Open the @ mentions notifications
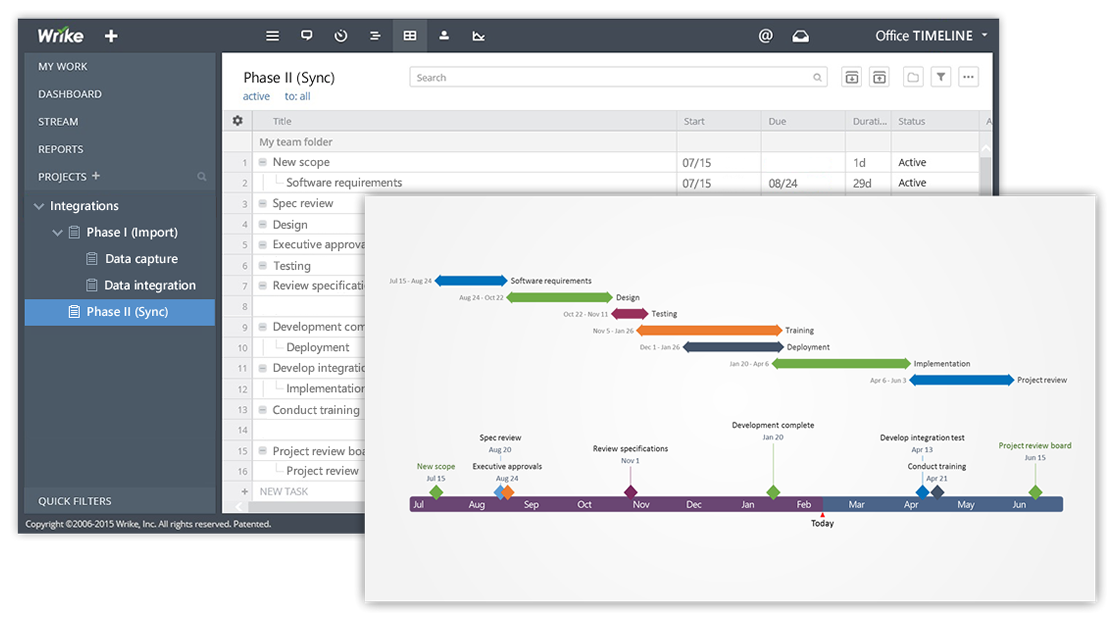 (x=766, y=36)
